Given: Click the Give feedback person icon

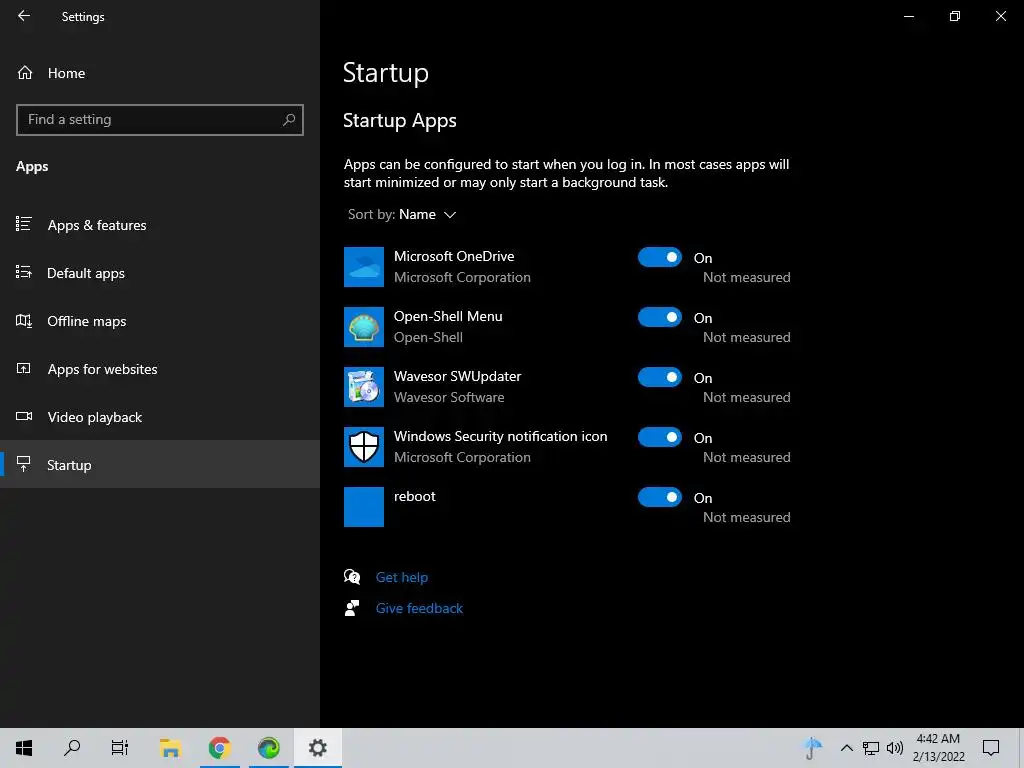Looking at the screenshot, I should (352, 608).
